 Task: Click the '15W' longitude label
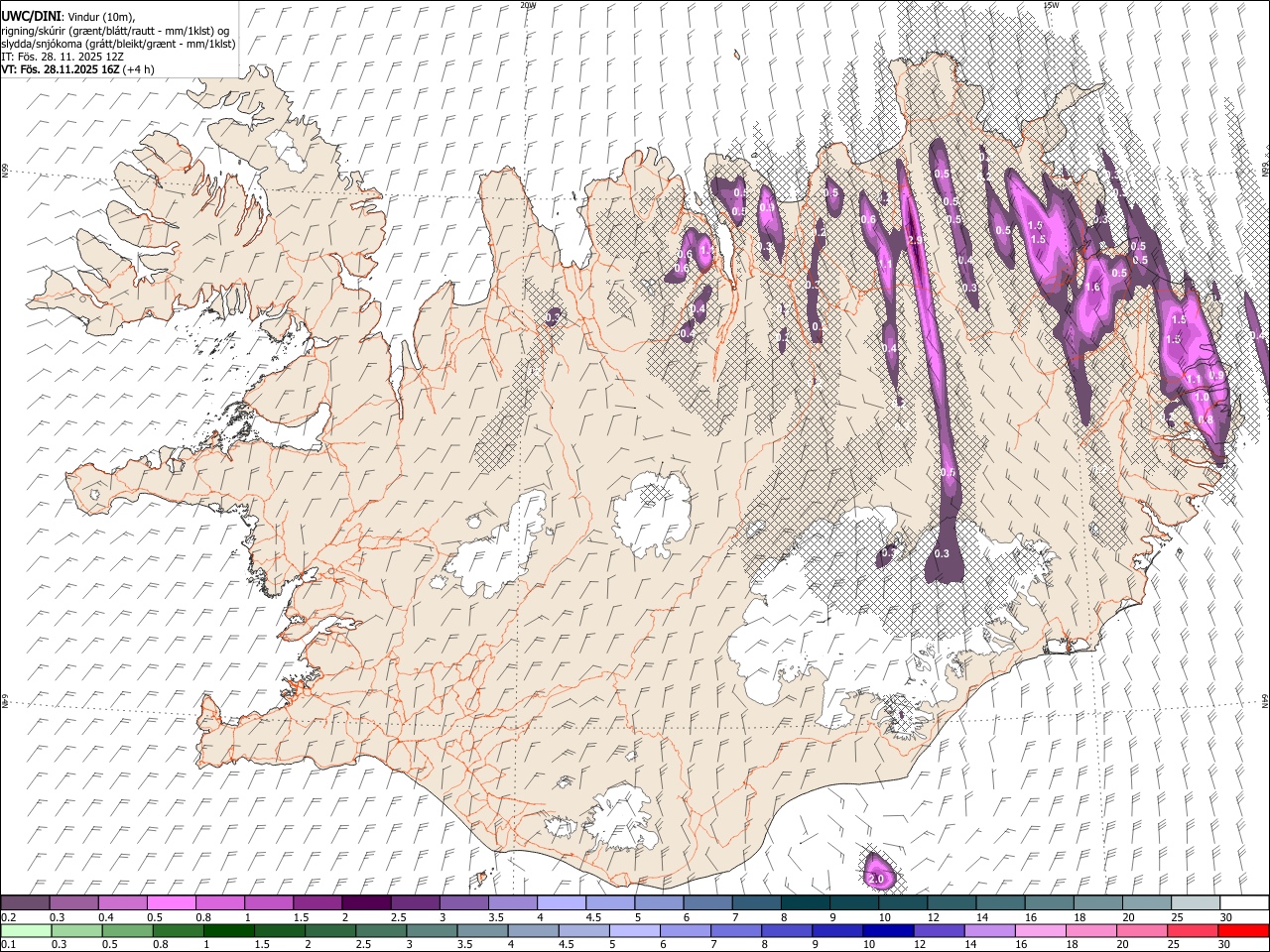point(1051,5)
